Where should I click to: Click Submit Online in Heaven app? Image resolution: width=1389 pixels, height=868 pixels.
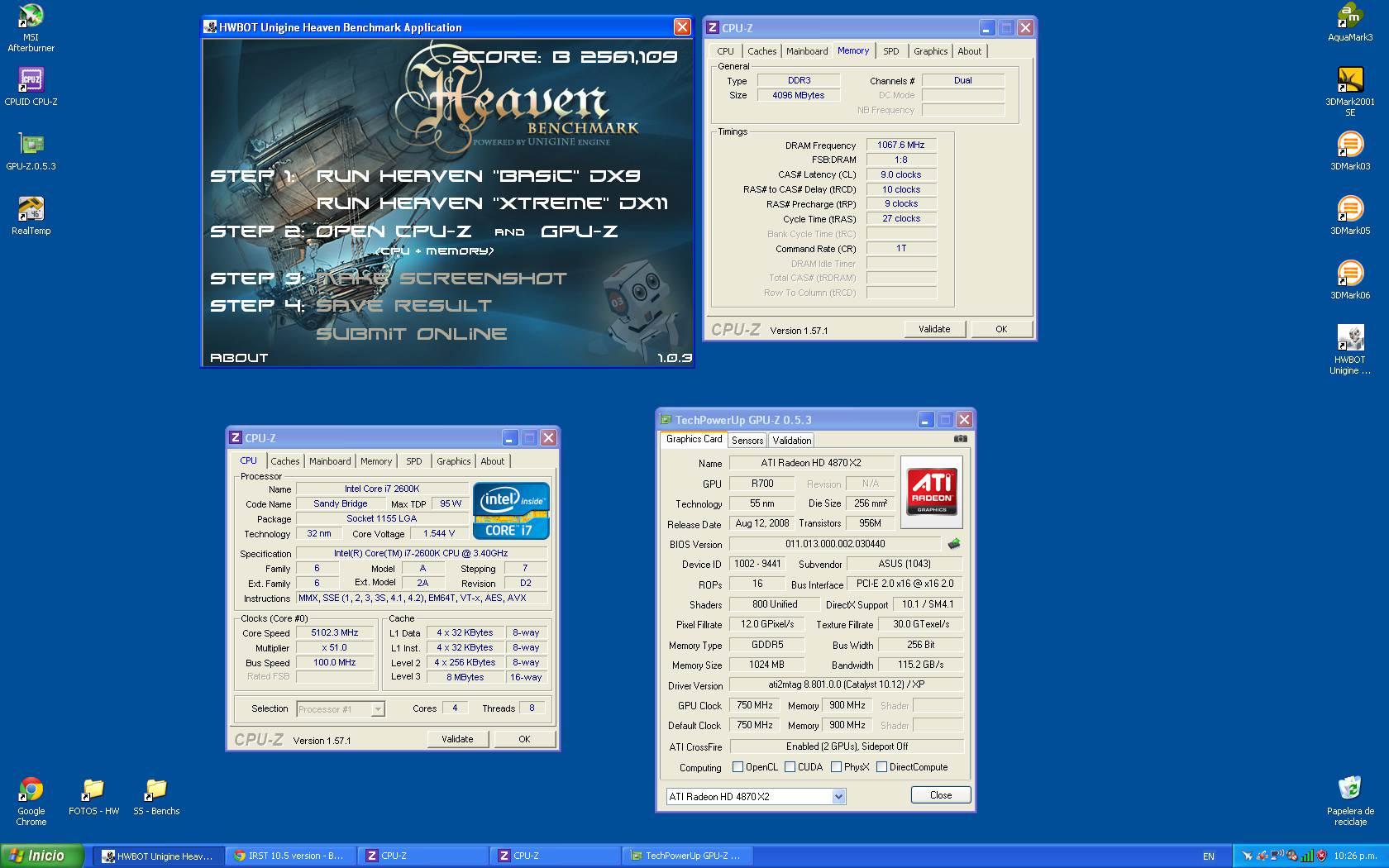click(411, 334)
